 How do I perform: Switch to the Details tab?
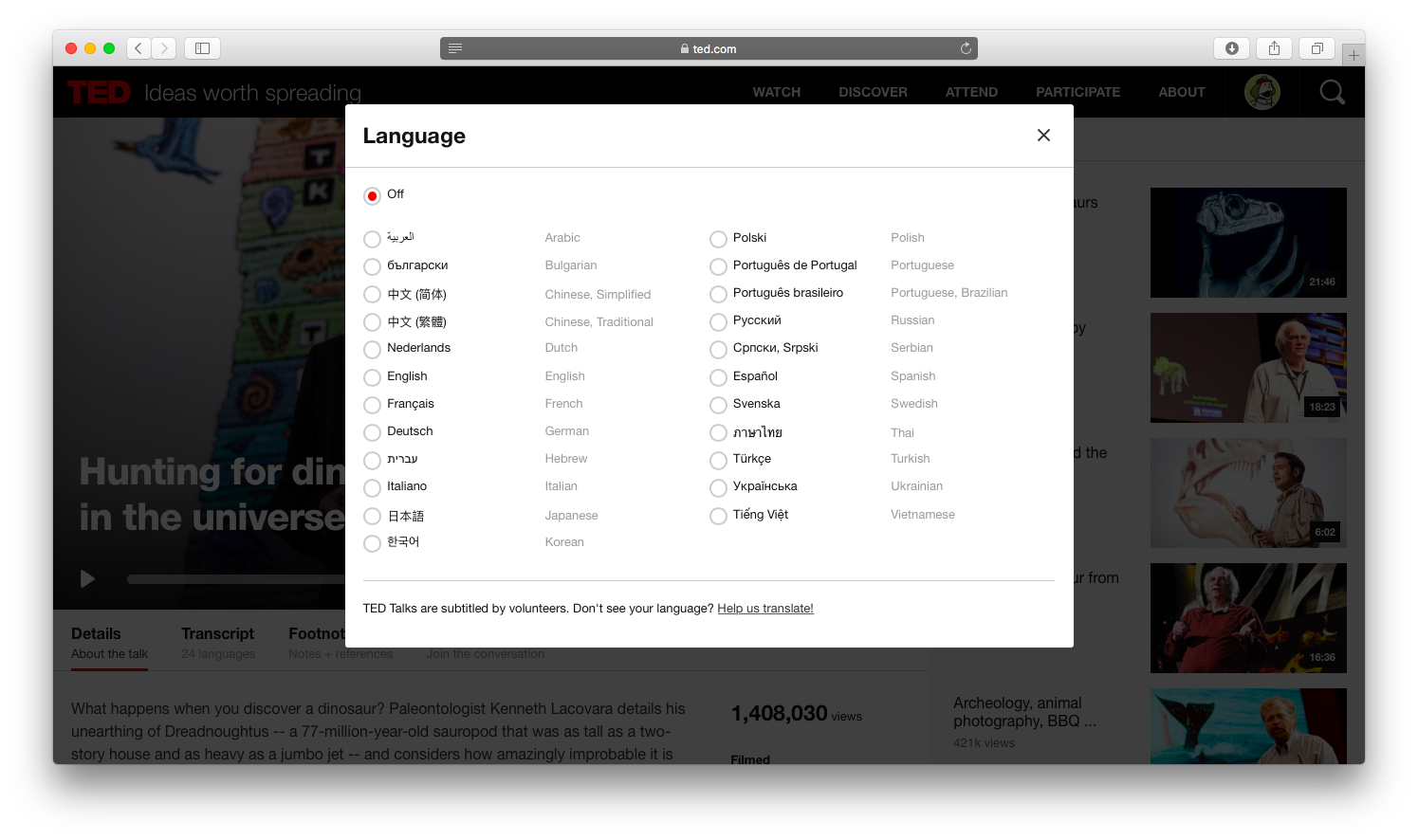[109, 643]
